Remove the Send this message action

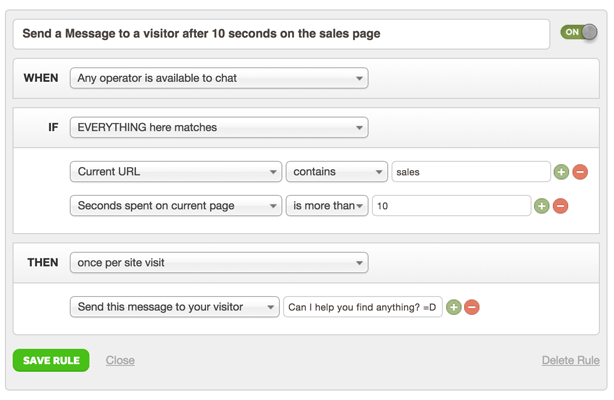[472, 307]
